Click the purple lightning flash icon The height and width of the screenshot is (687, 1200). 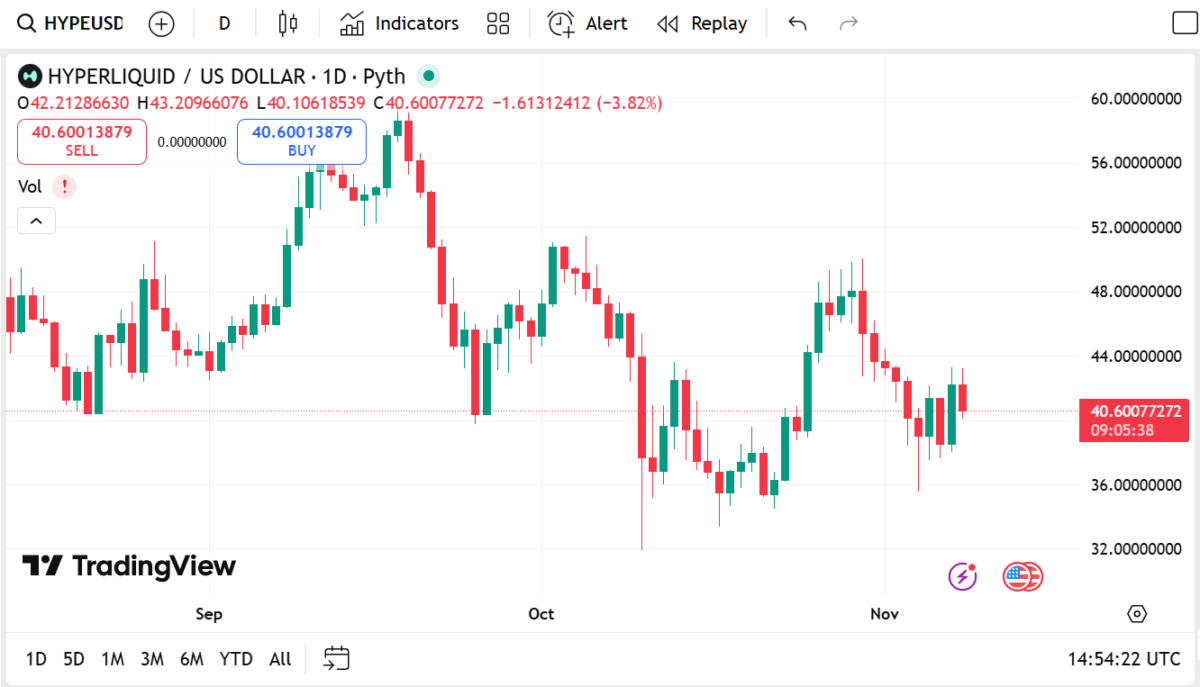click(x=962, y=576)
